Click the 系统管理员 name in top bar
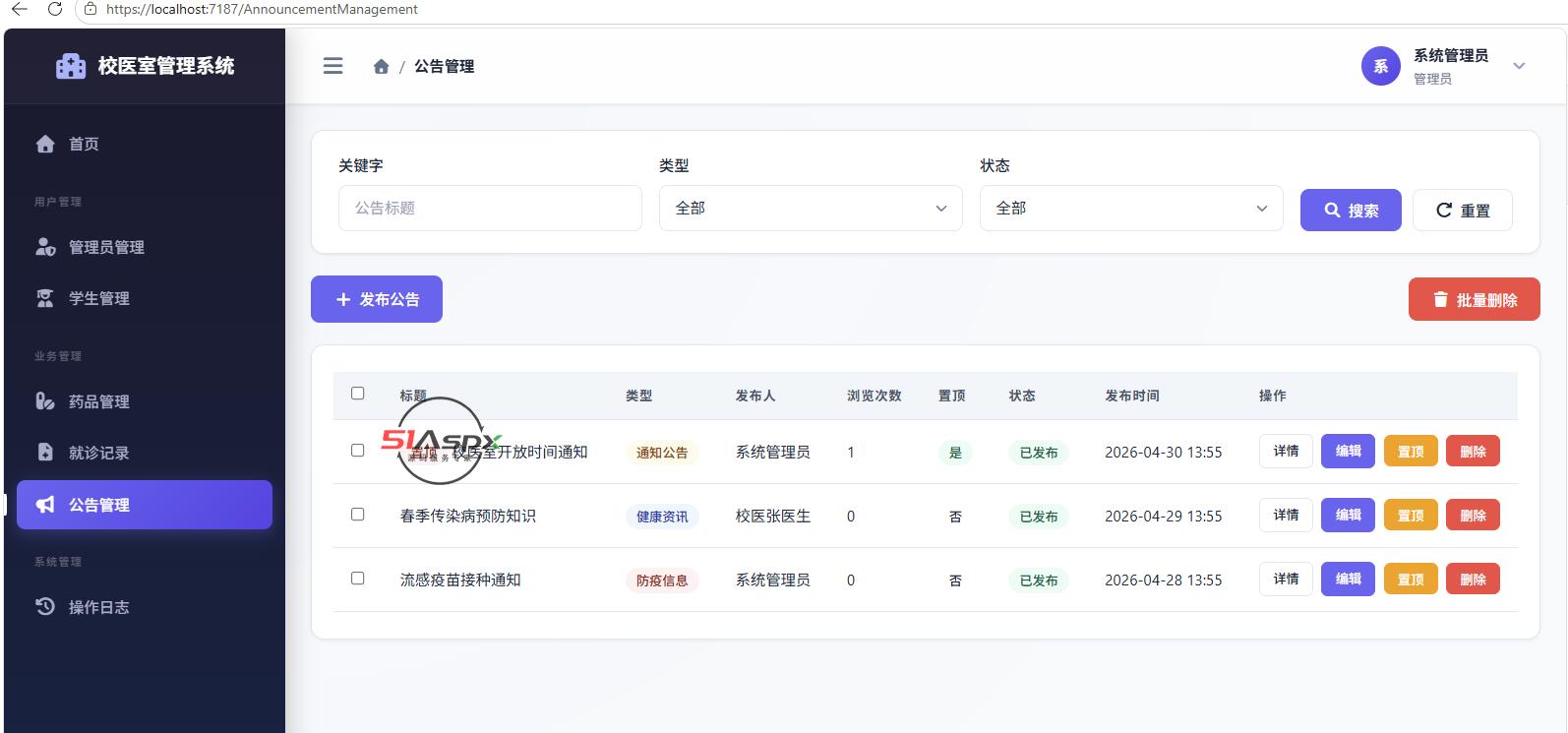This screenshot has height=733, width=1568. (1451, 56)
